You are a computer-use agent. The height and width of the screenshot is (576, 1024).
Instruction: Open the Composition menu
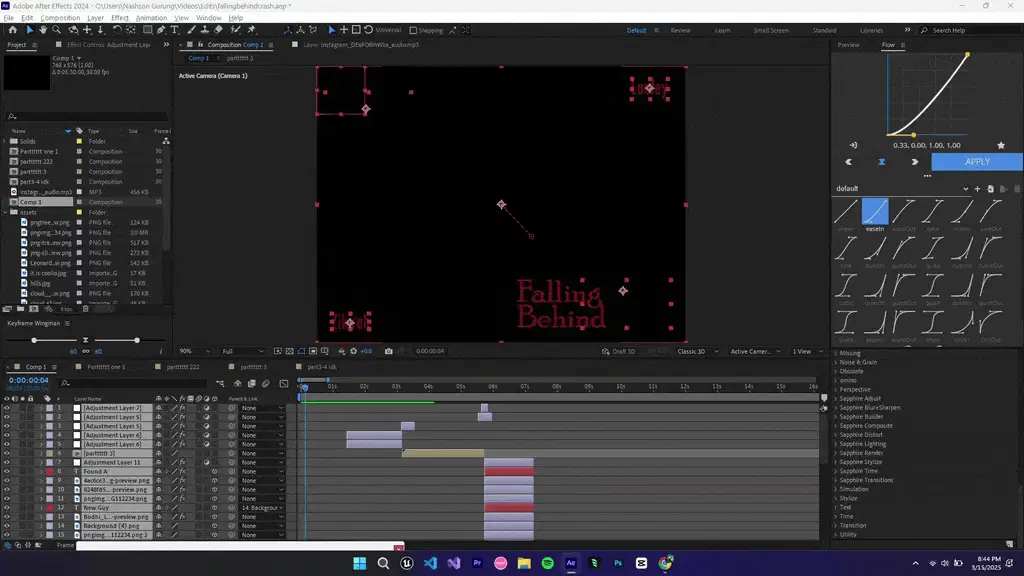pyautogui.click(x=60, y=18)
